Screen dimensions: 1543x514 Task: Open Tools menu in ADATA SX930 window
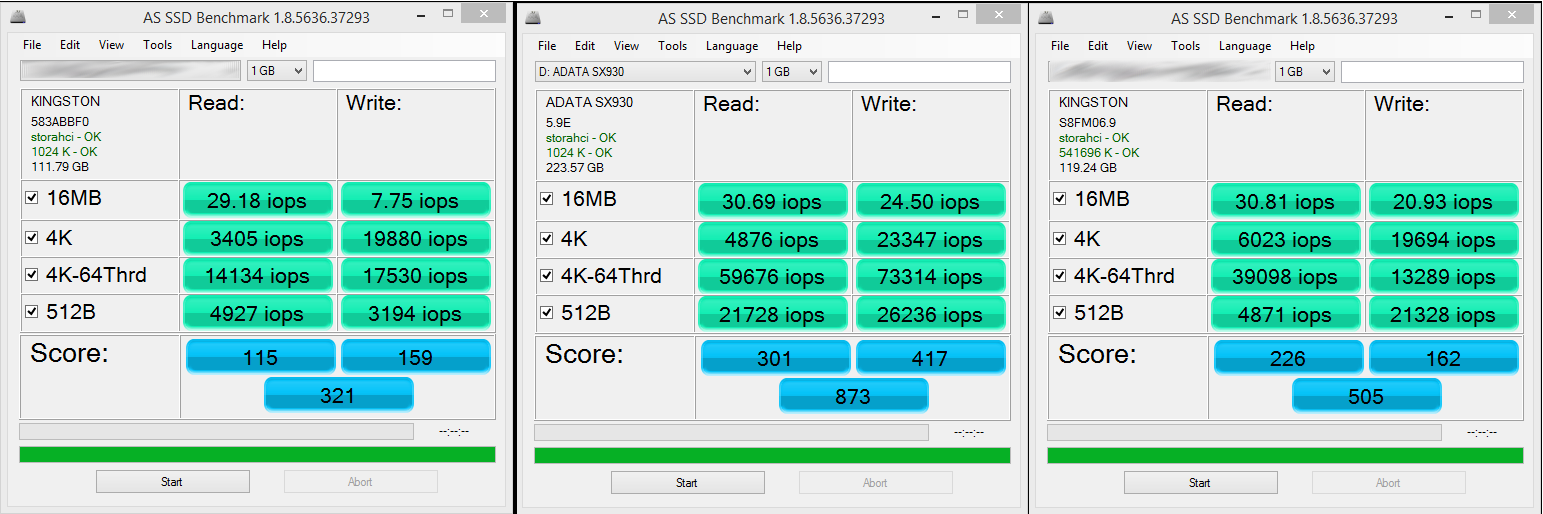(x=672, y=45)
